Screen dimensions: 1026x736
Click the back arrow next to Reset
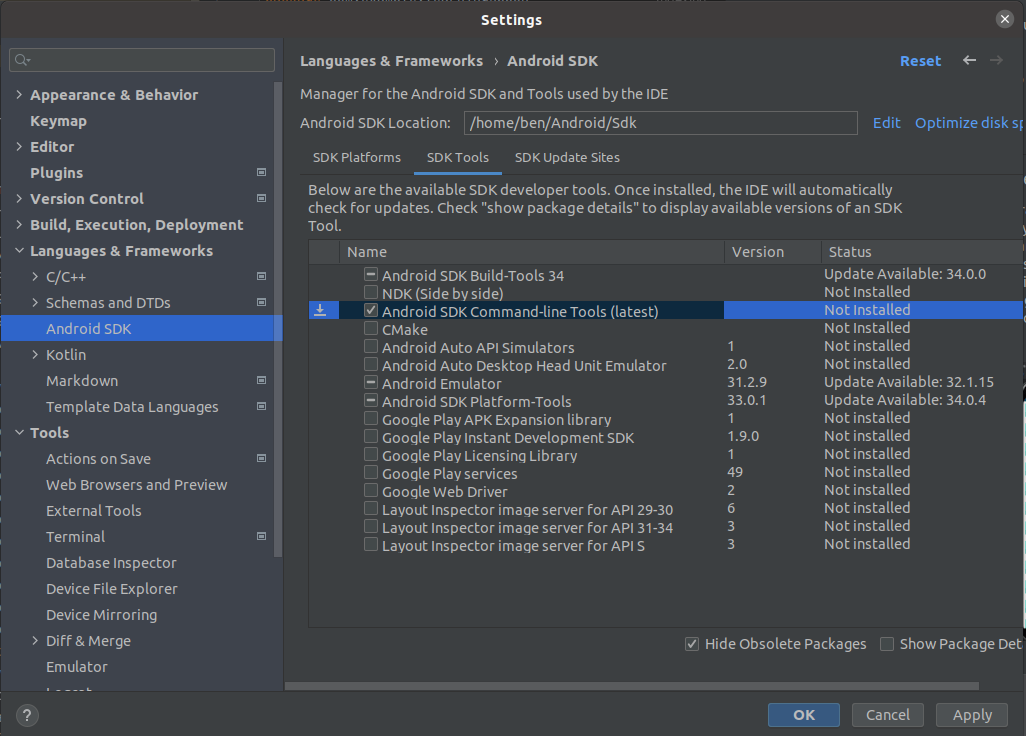[x=969, y=60]
